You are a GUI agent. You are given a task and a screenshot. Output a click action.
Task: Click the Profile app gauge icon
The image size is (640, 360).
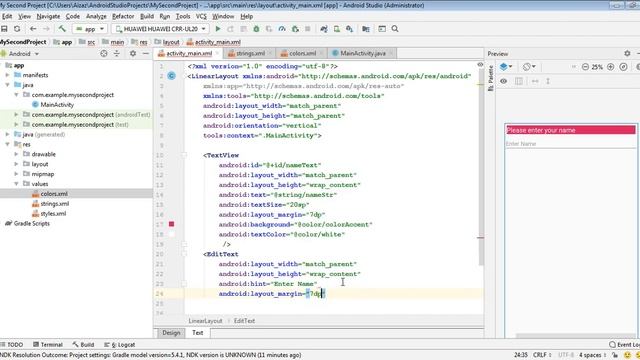282,29
